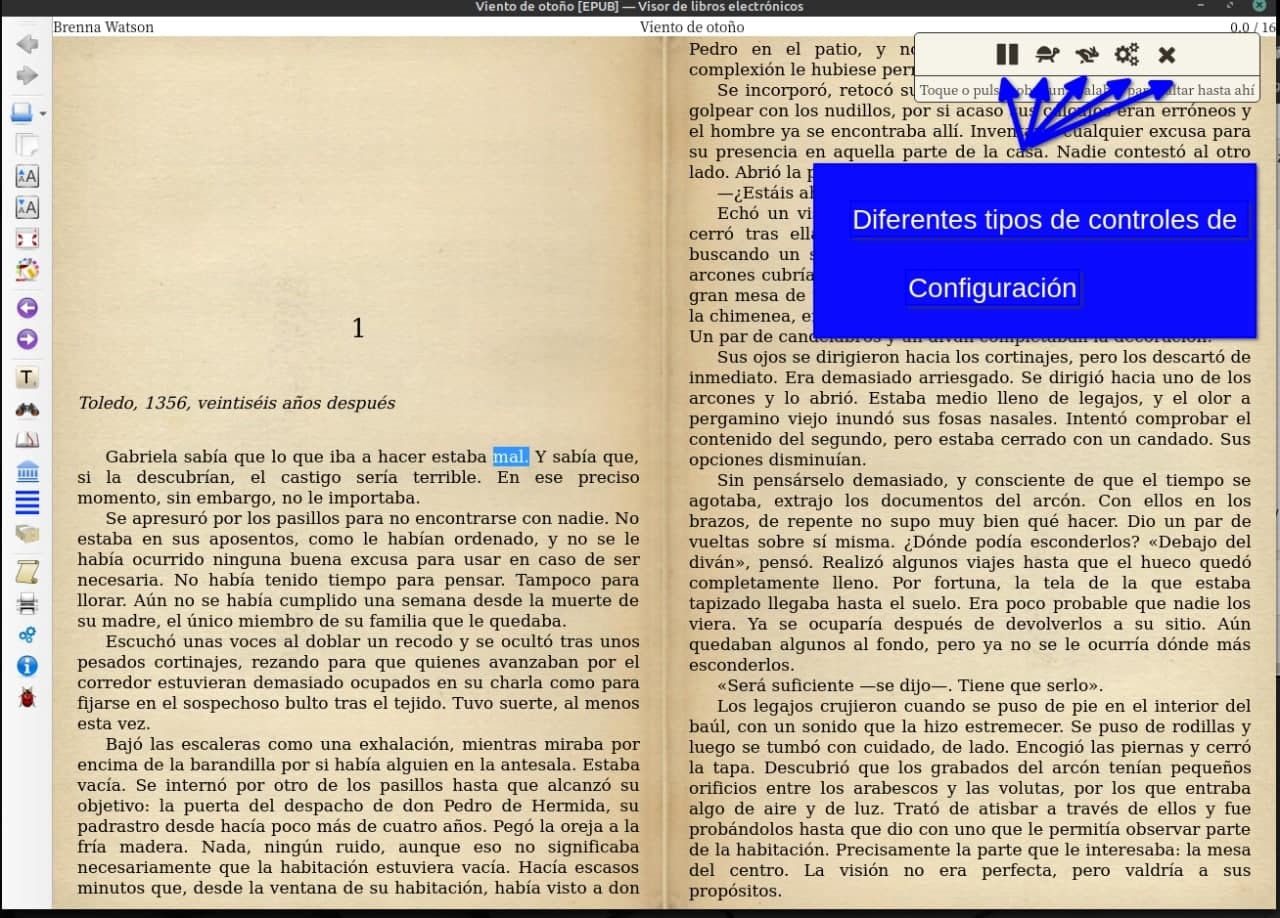Go forward with the grey right arrow
Viewport: 1280px width, 918px height.
click(x=27, y=76)
